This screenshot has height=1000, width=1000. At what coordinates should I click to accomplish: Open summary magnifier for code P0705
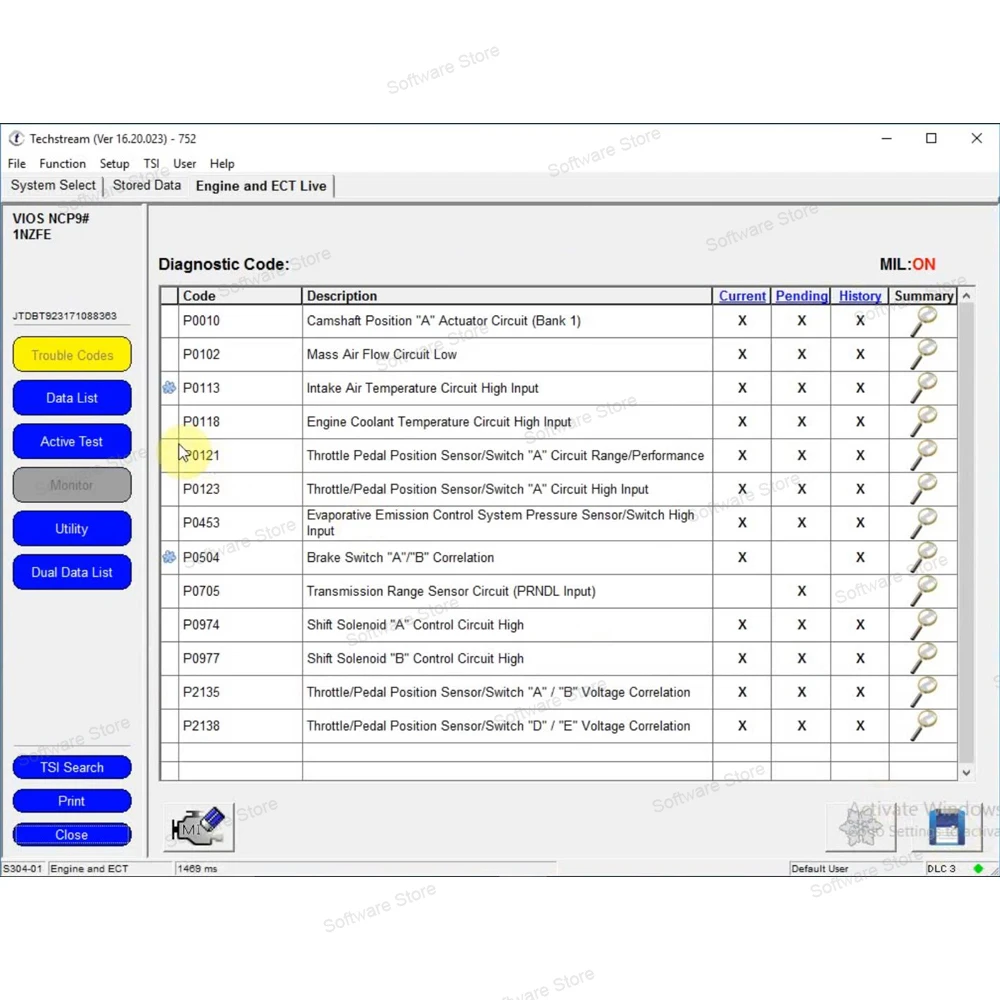[x=923, y=591]
